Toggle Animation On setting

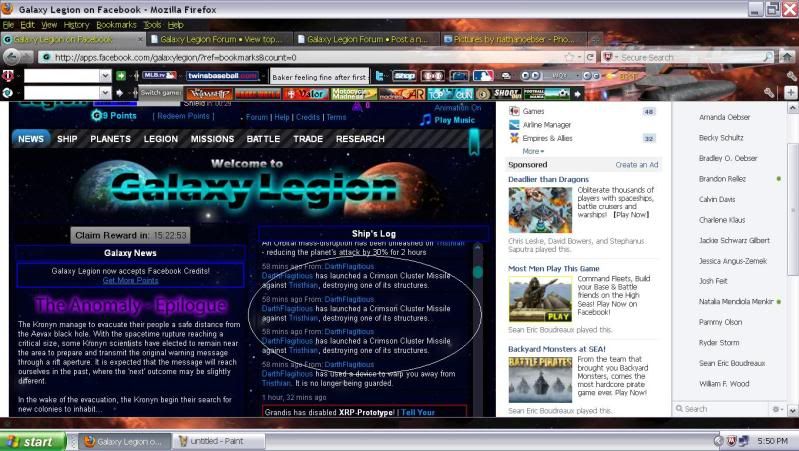tap(458, 108)
